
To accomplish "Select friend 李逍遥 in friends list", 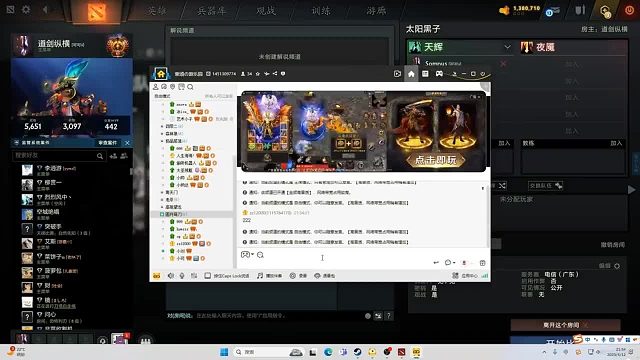I will tap(52, 168).
